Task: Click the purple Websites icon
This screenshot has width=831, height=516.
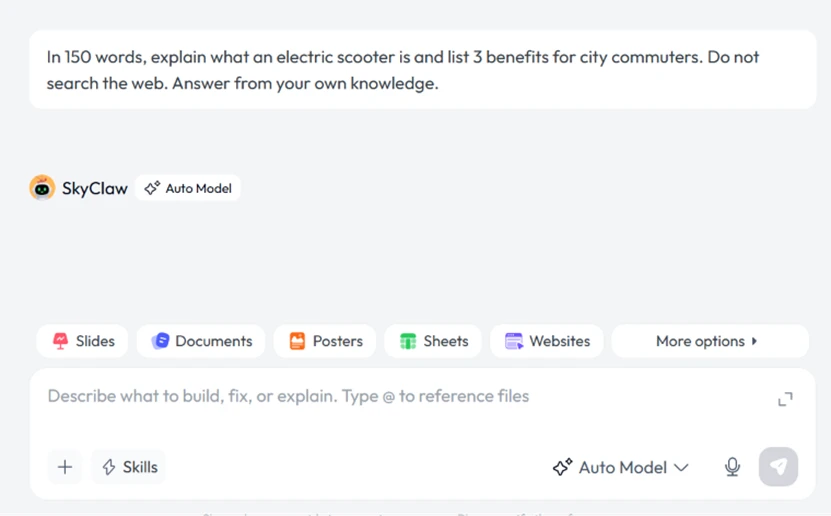Action: pos(514,341)
